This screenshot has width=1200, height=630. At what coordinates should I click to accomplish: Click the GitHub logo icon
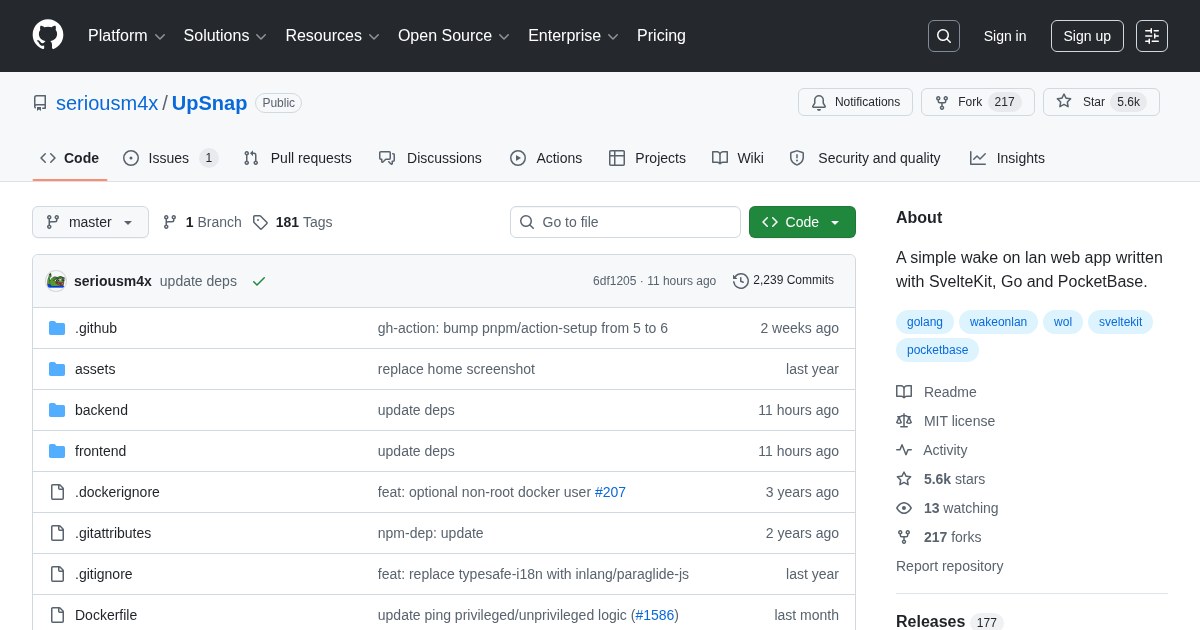click(48, 36)
